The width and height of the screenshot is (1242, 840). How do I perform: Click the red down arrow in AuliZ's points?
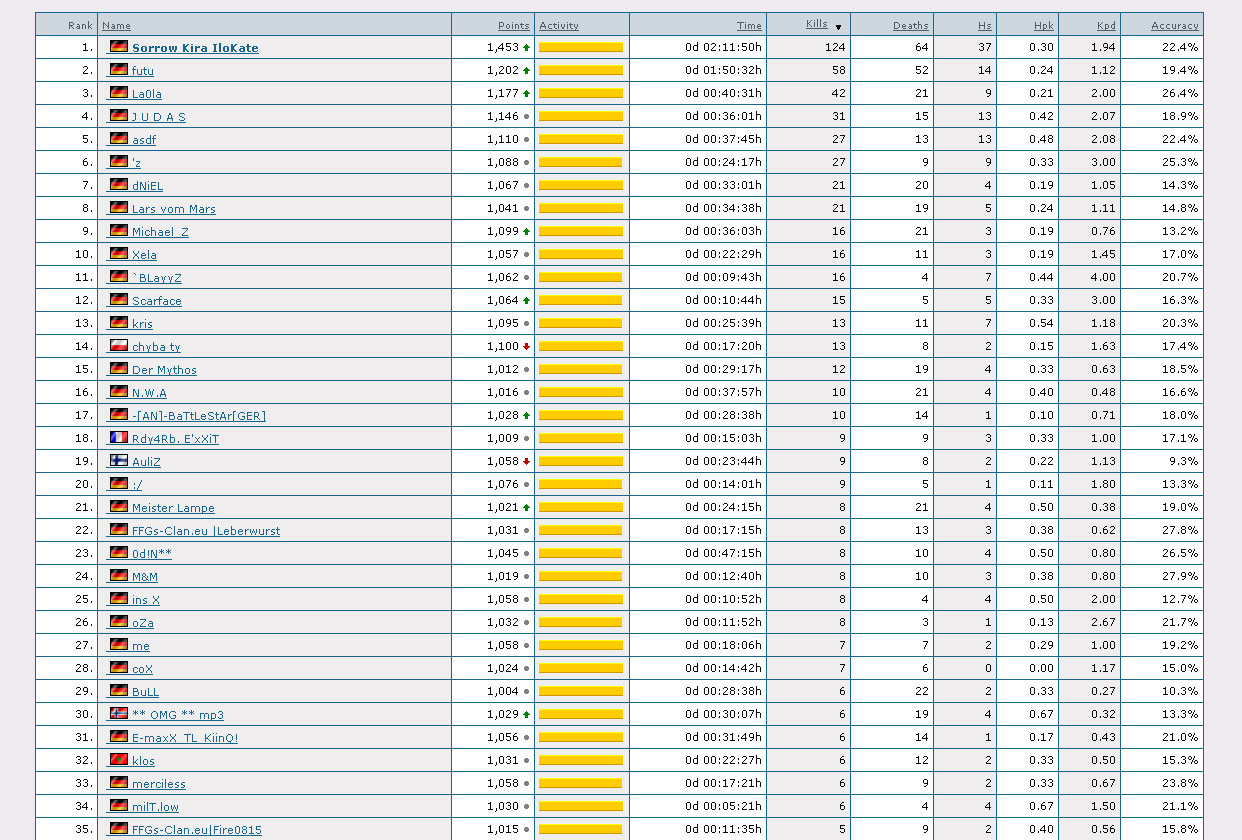pyautogui.click(x=526, y=462)
